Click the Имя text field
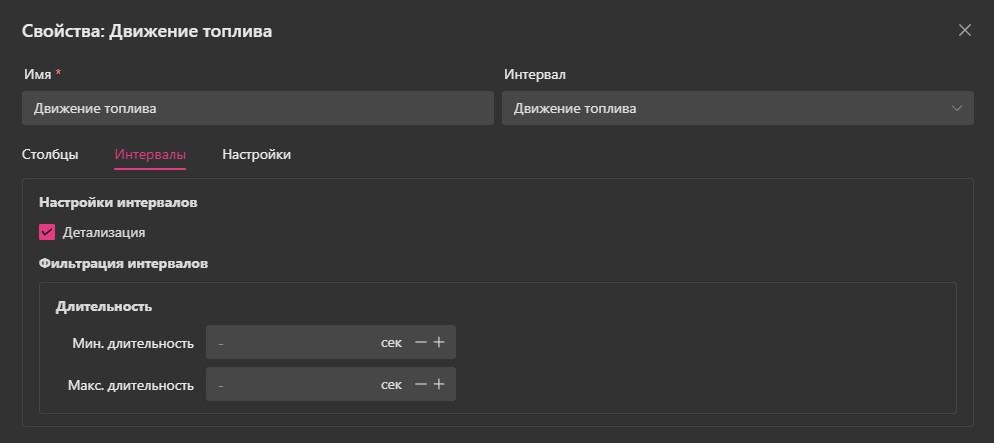Image resolution: width=994 pixels, height=443 pixels. tap(257, 108)
